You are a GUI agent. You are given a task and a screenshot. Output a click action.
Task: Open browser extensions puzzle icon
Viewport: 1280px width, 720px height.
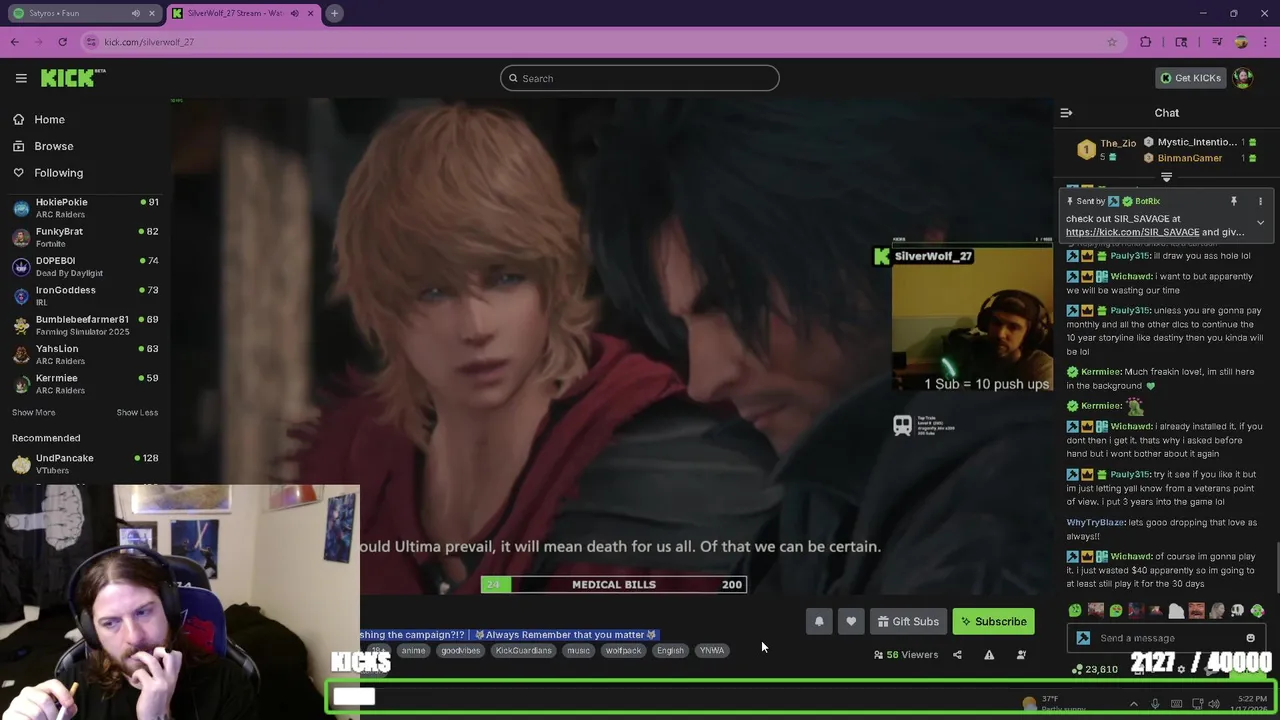(x=1146, y=42)
